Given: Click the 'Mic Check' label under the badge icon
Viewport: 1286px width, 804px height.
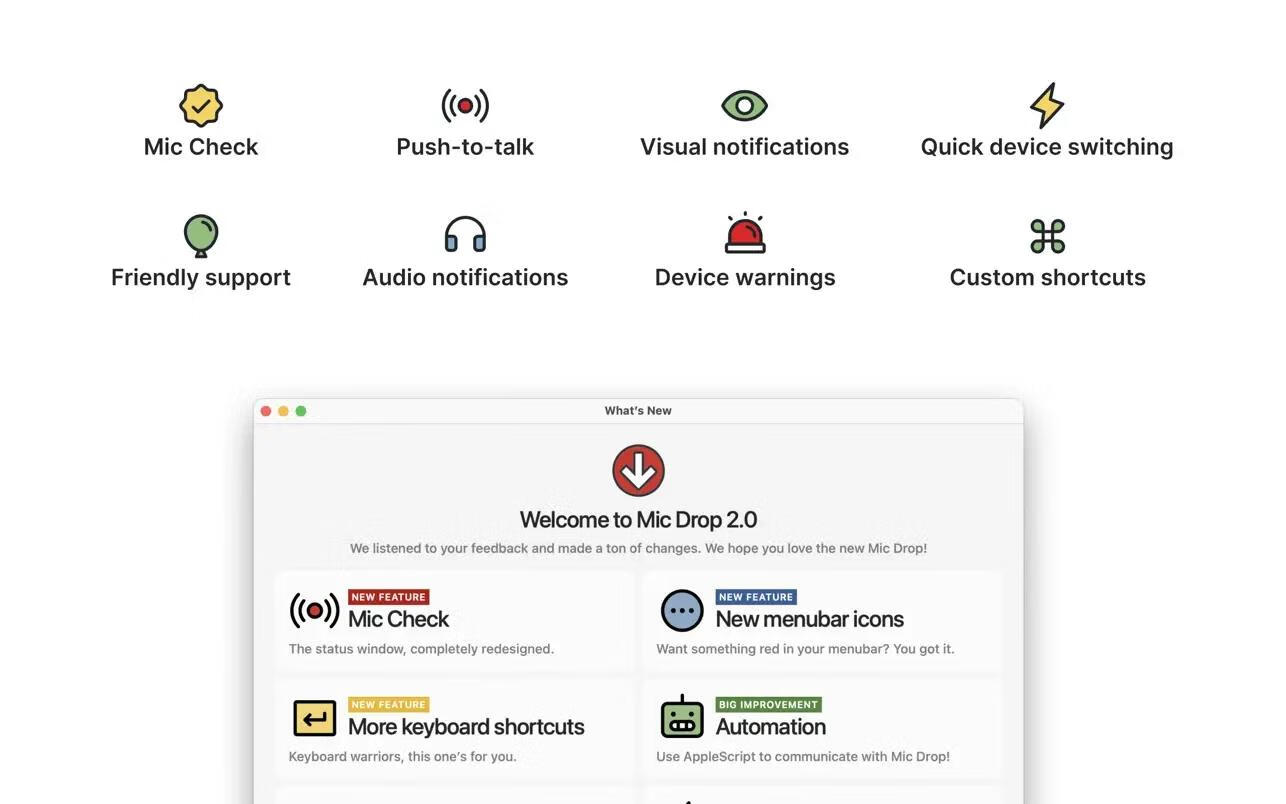Looking at the screenshot, I should point(201,147).
